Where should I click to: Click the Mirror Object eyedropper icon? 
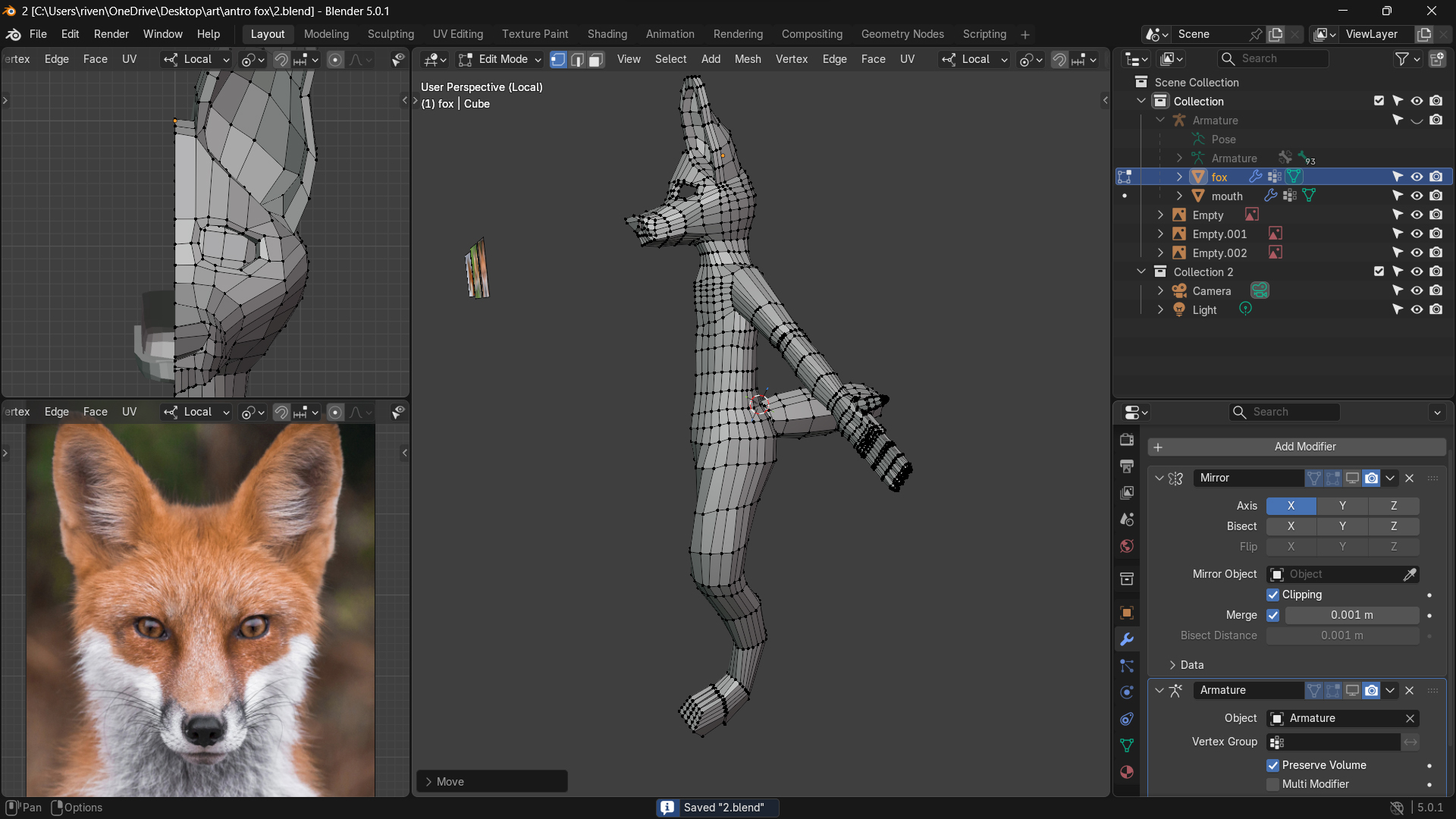coord(1409,575)
